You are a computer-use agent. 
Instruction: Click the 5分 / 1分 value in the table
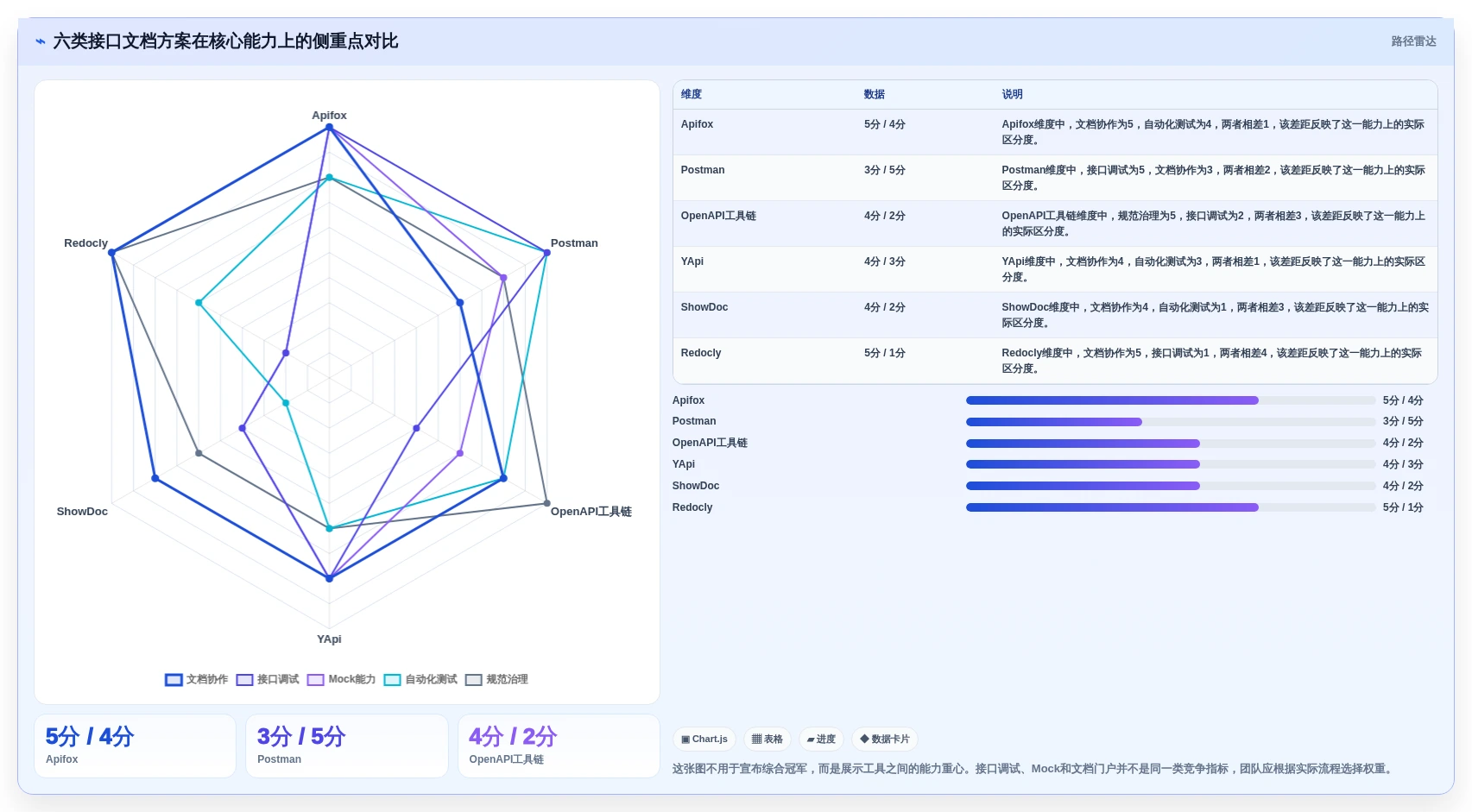pos(885,353)
